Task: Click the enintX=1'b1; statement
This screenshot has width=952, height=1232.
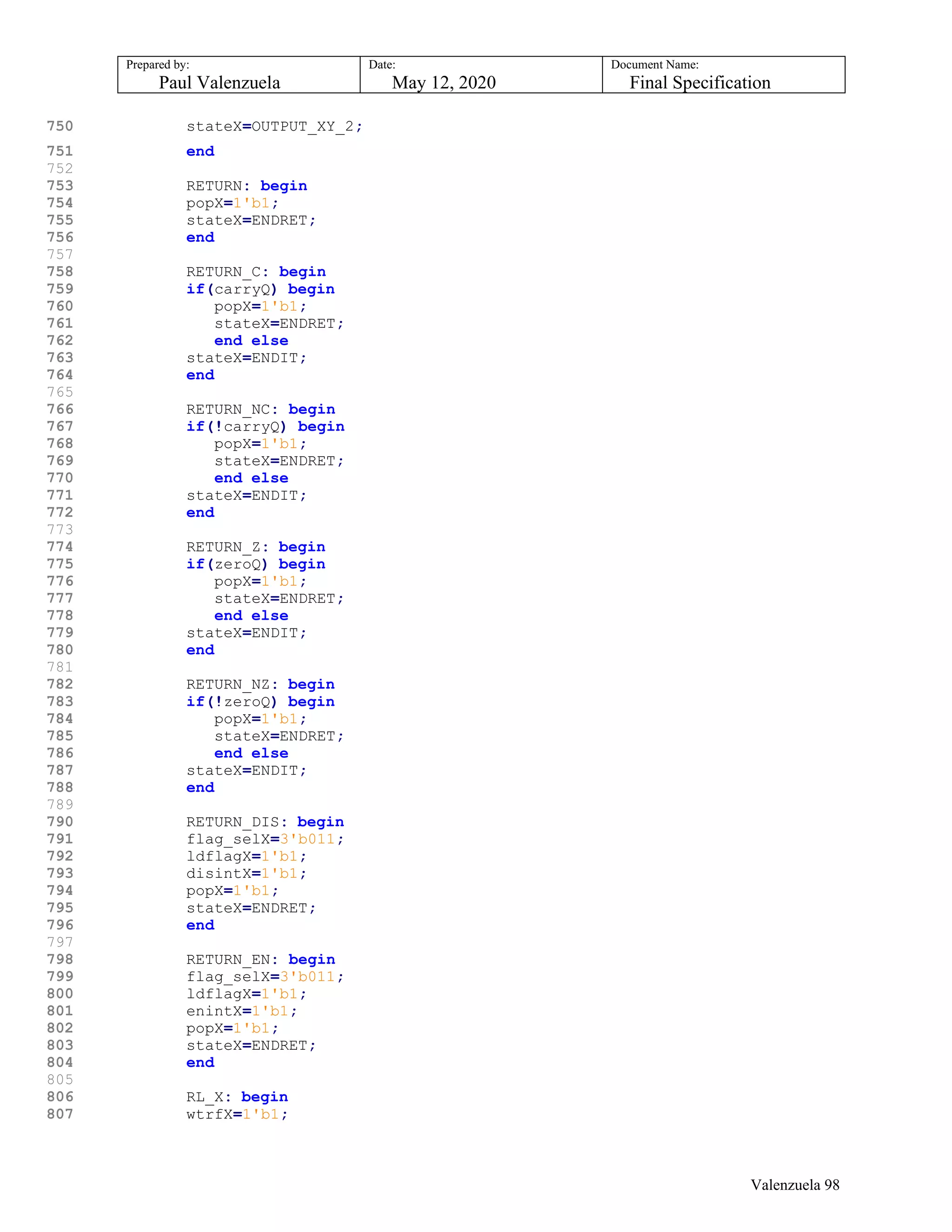Action: [242, 1011]
